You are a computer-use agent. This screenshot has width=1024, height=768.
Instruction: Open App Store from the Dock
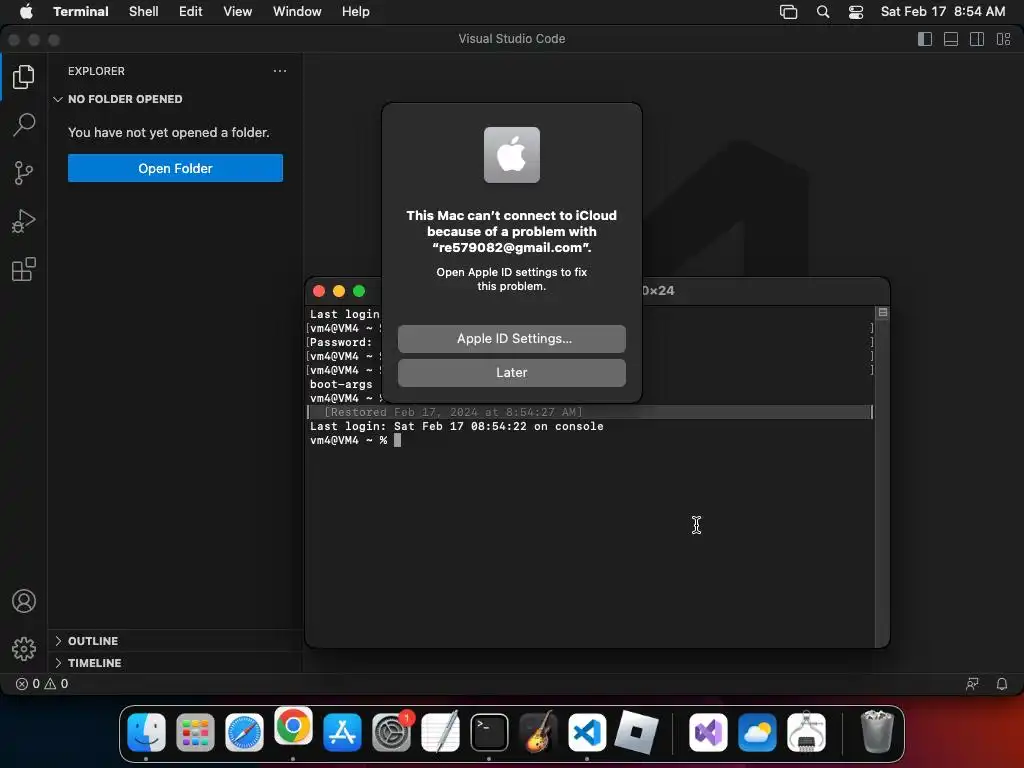(342, 731)
